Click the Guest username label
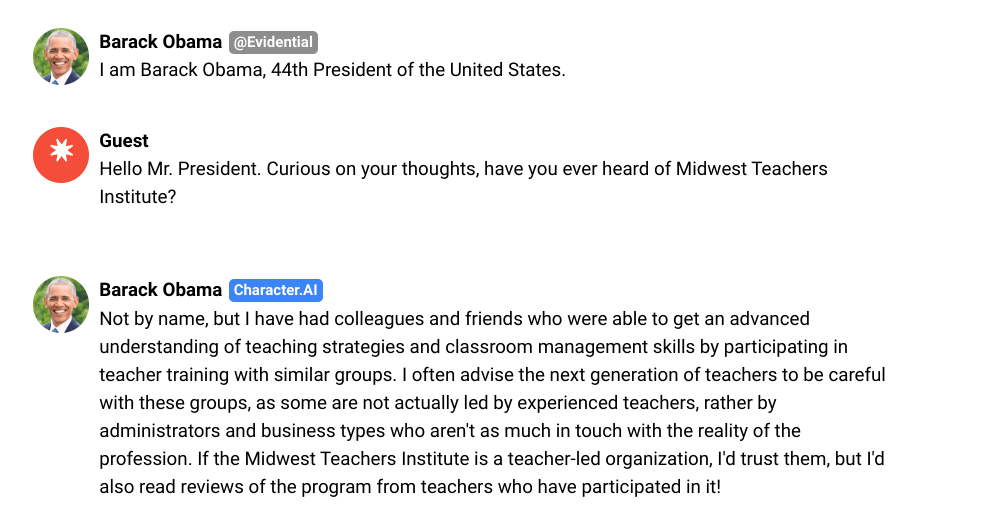 pyautogui.click(x=124, y=141)
